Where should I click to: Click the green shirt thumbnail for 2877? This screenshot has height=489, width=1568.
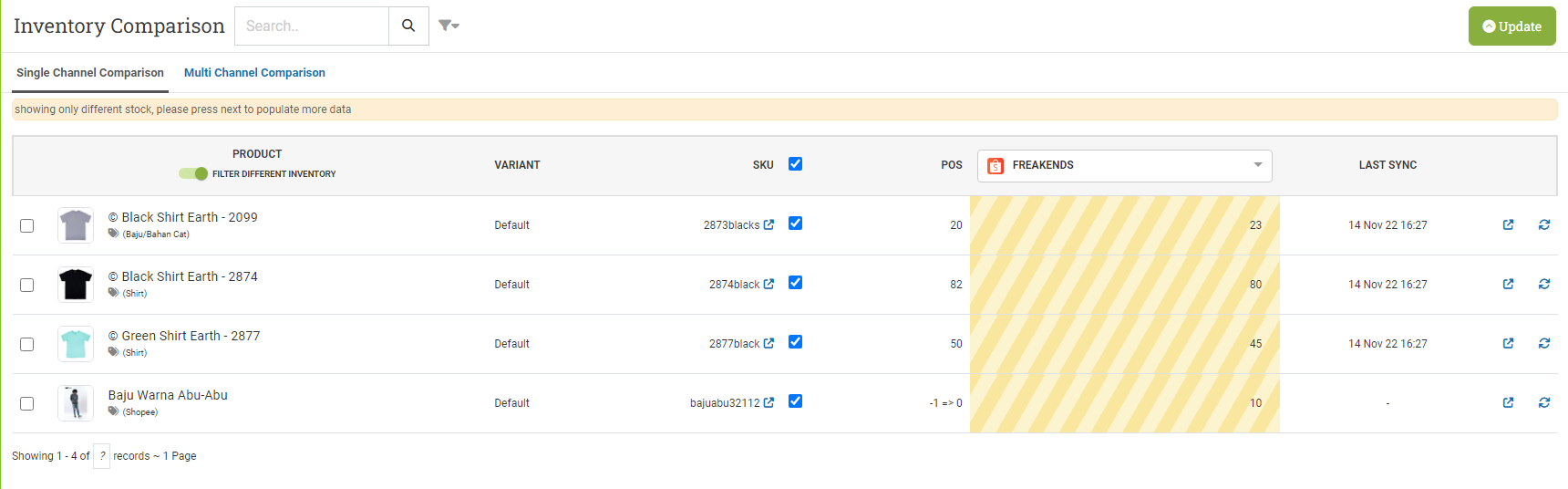[x=76, y=344]
